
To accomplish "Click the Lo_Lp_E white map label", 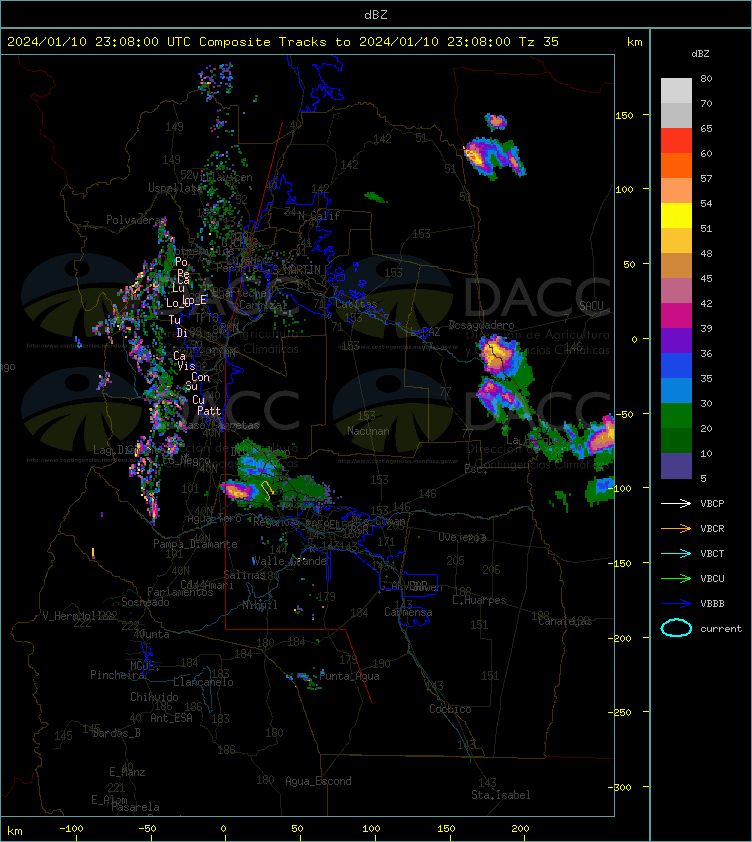I will coord(186,302).
